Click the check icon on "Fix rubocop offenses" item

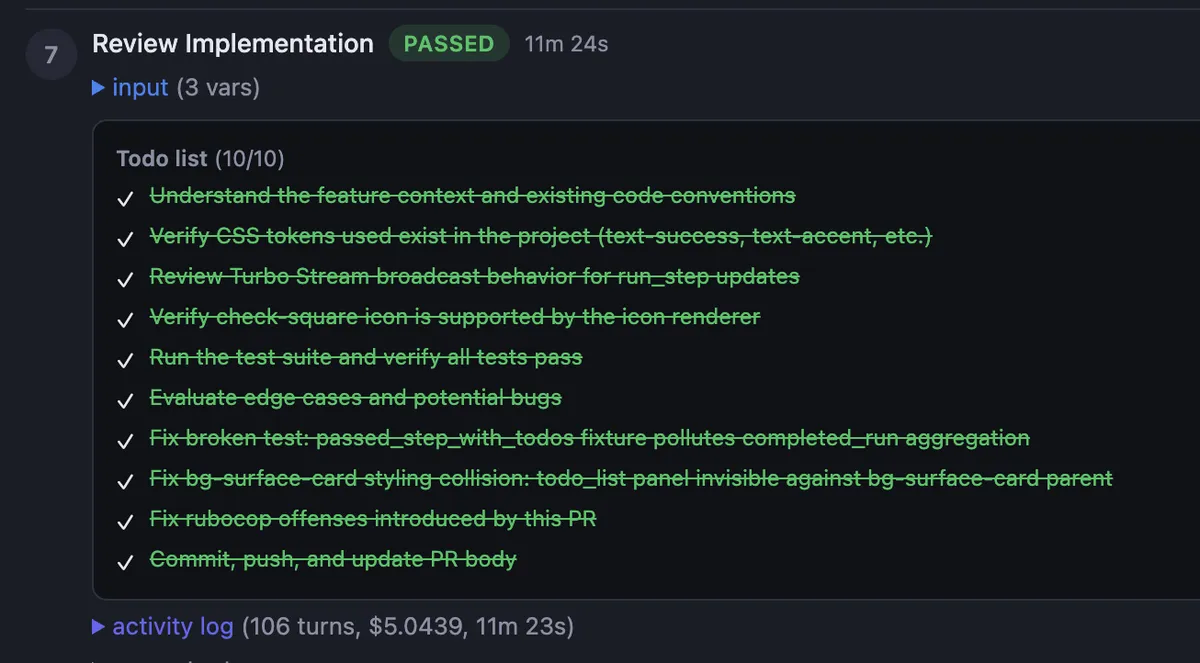click(x=125, y=521)
